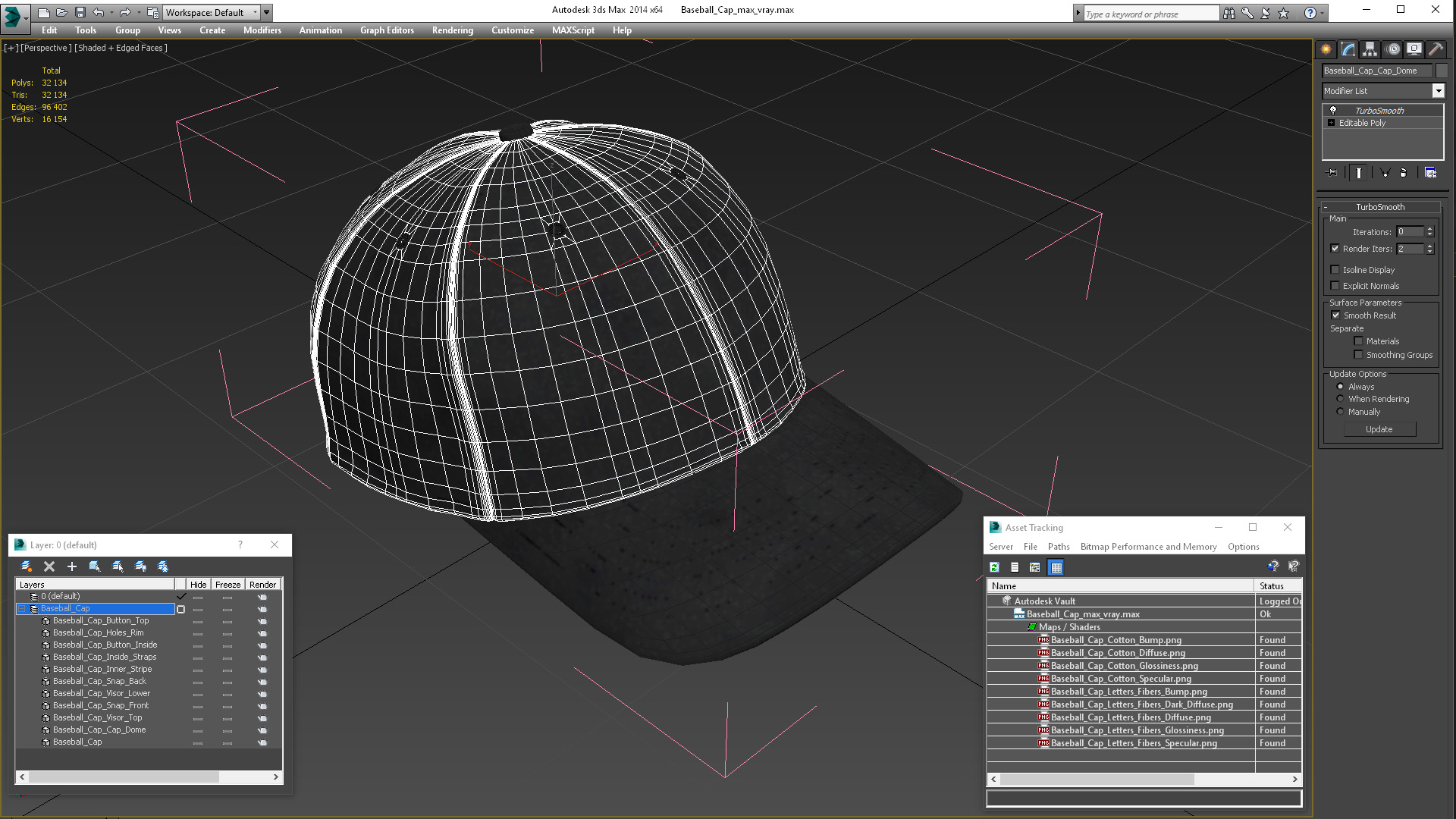Click Freeze/Unfreeze All Layers icon
The width and height of the screenshot is (1456, 819).
(x=163, y=566)
